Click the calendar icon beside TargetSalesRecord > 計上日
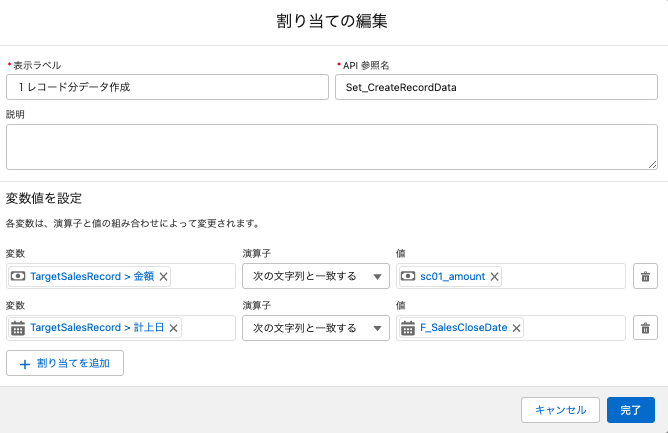 (18, 328)
